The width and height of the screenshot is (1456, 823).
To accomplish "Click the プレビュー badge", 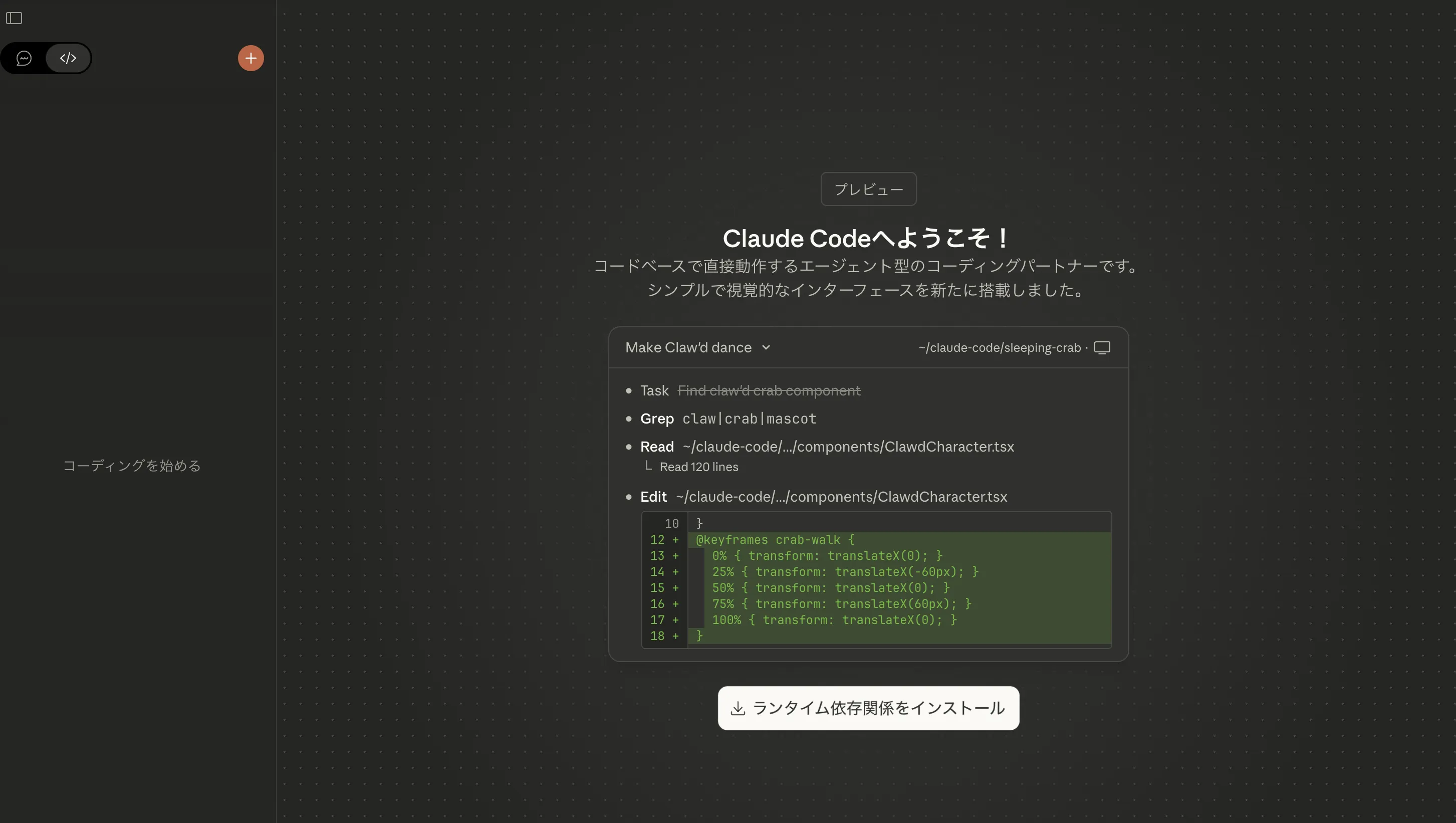I will tap(868, 189).
